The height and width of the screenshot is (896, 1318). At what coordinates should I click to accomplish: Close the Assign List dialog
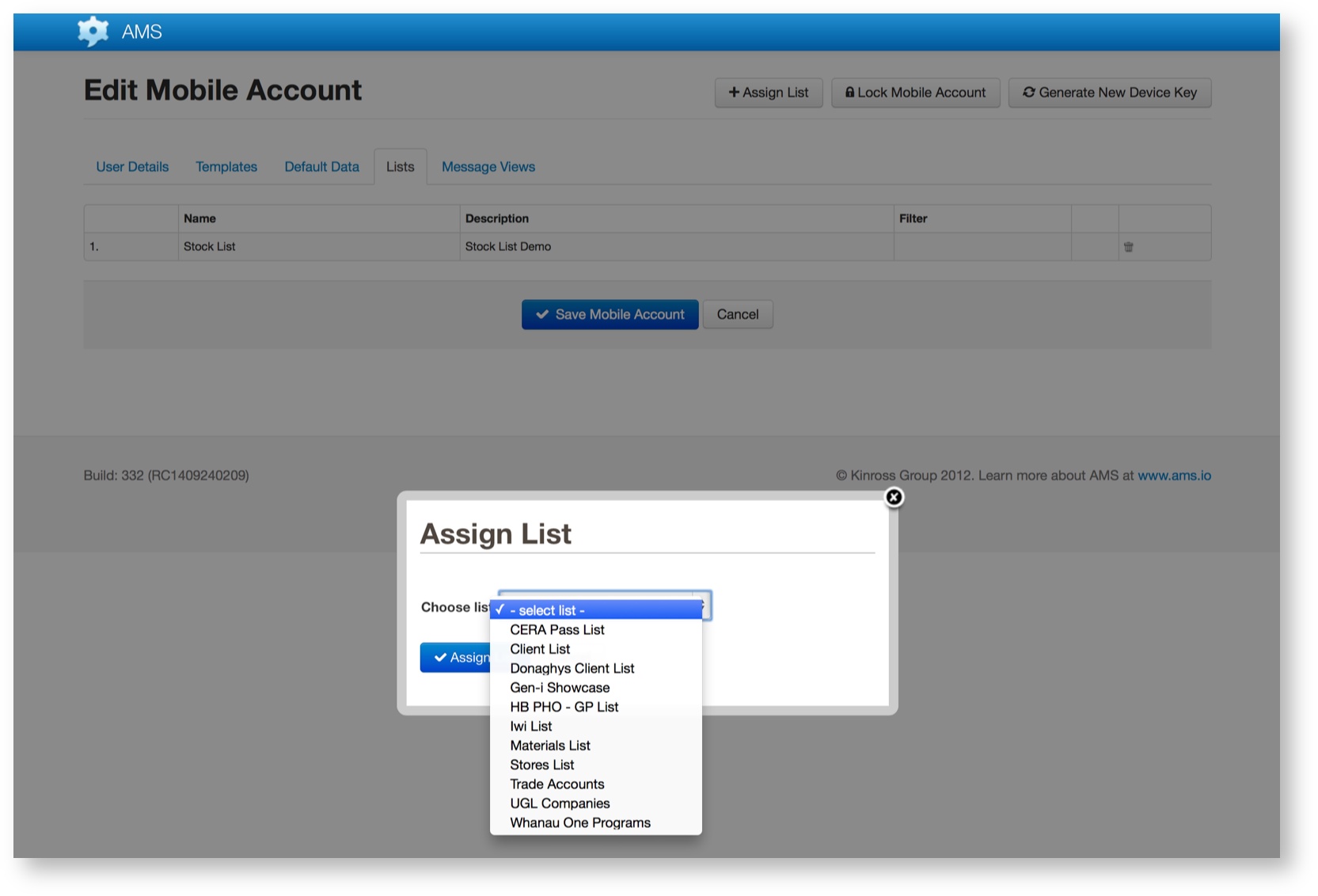coord(894,497)
